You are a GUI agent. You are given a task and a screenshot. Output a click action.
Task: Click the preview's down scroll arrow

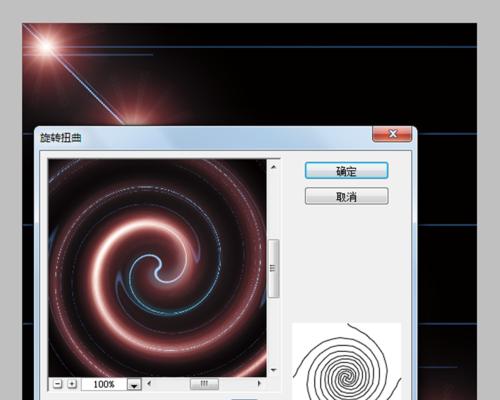click(274, 370)
